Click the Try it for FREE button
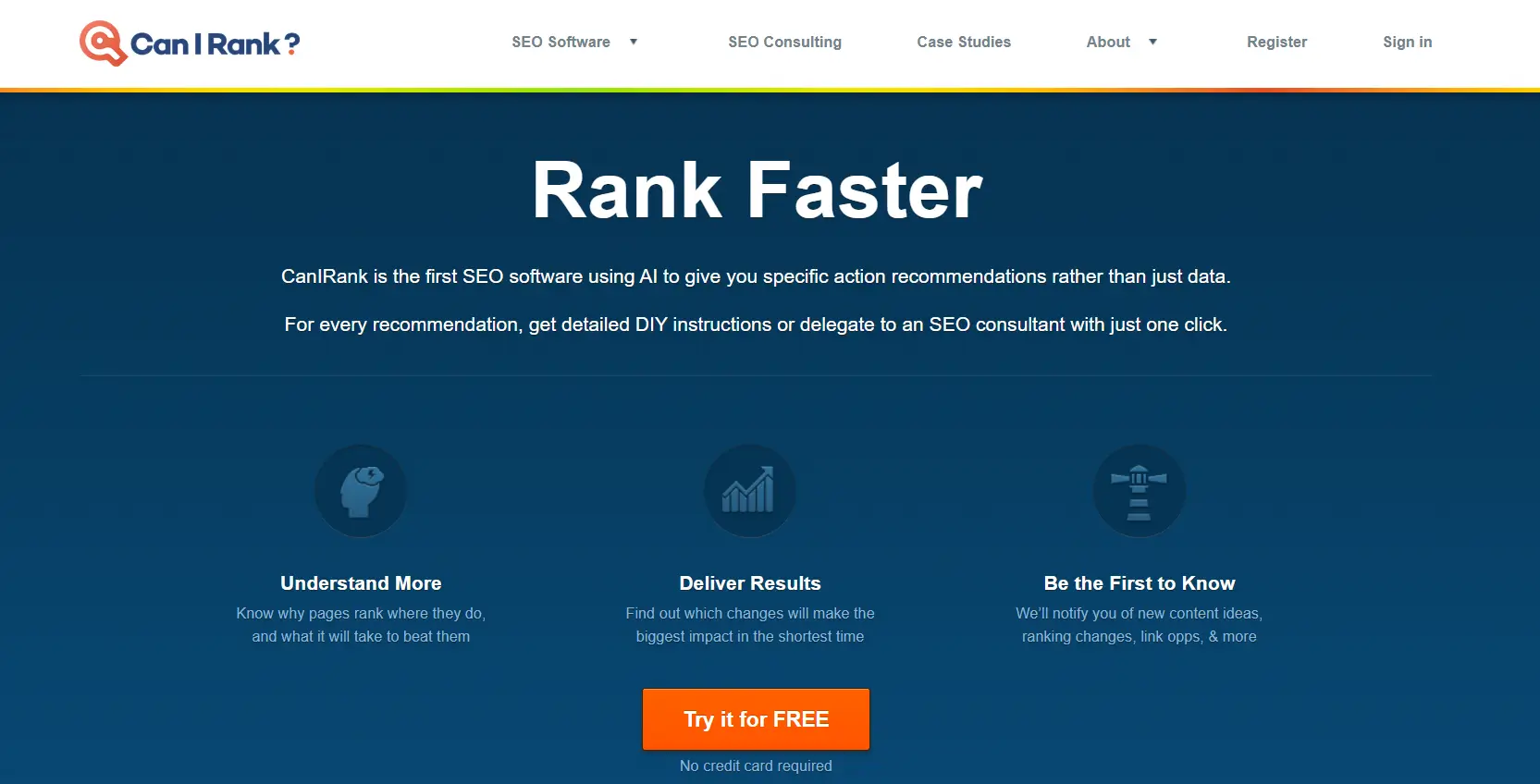Viewport: 1540px width, 784px height. coord(756,719)
